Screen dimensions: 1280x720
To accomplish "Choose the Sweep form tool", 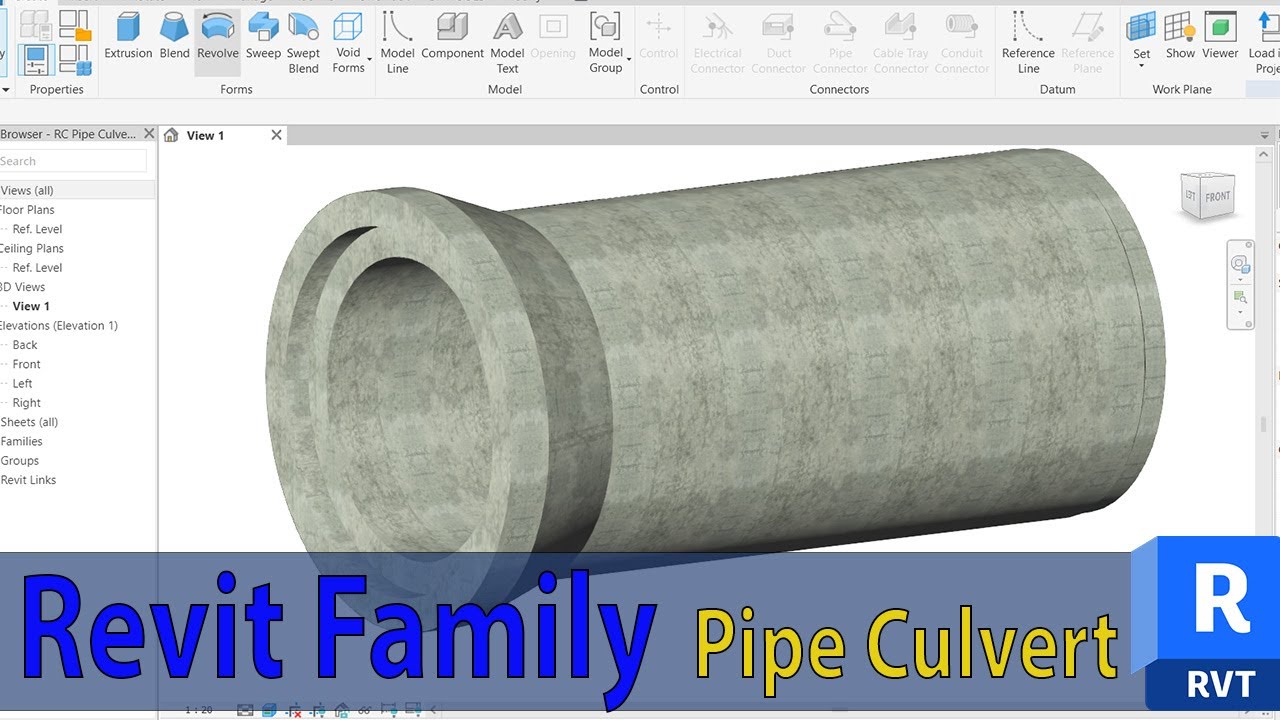I will point(263,36).
